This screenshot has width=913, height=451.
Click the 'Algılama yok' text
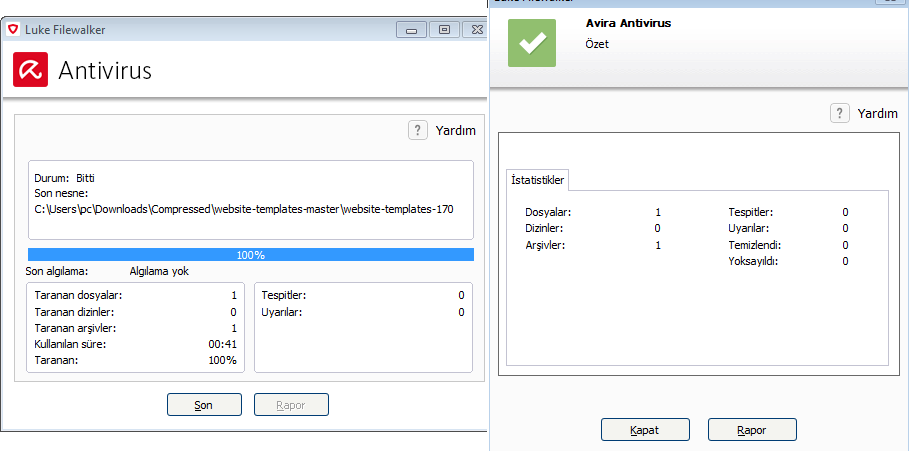[159, 272]
